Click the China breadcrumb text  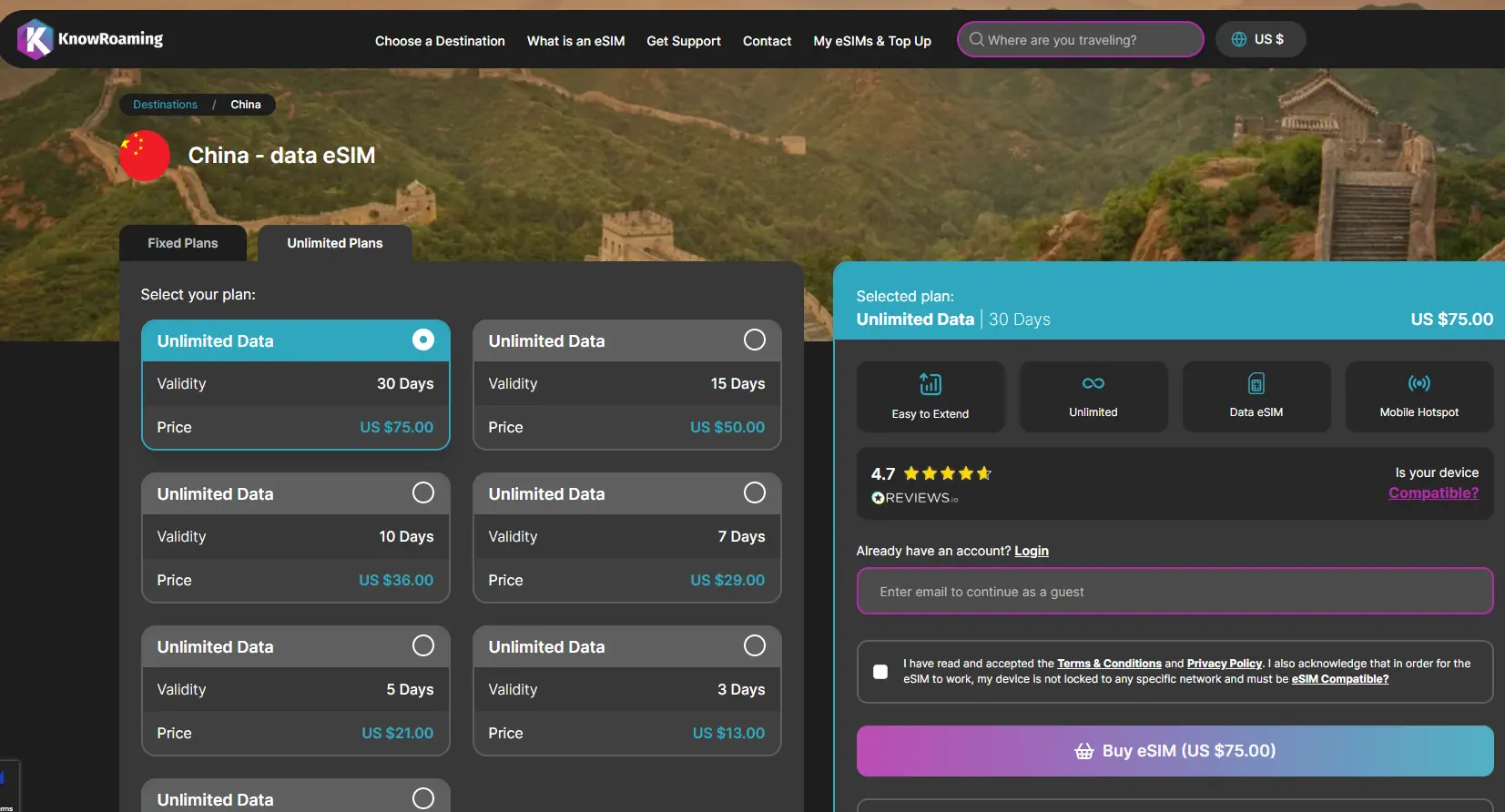(x=246, y=105)
